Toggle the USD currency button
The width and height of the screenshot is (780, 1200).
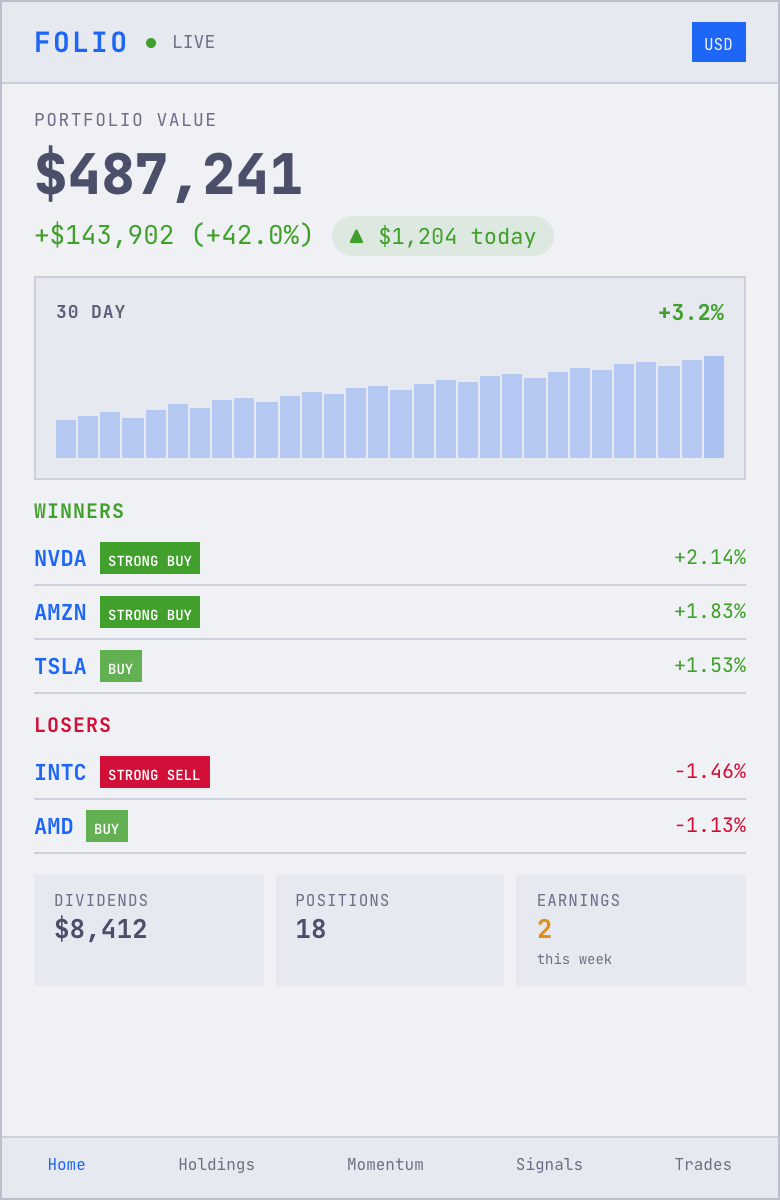(718, 43)
